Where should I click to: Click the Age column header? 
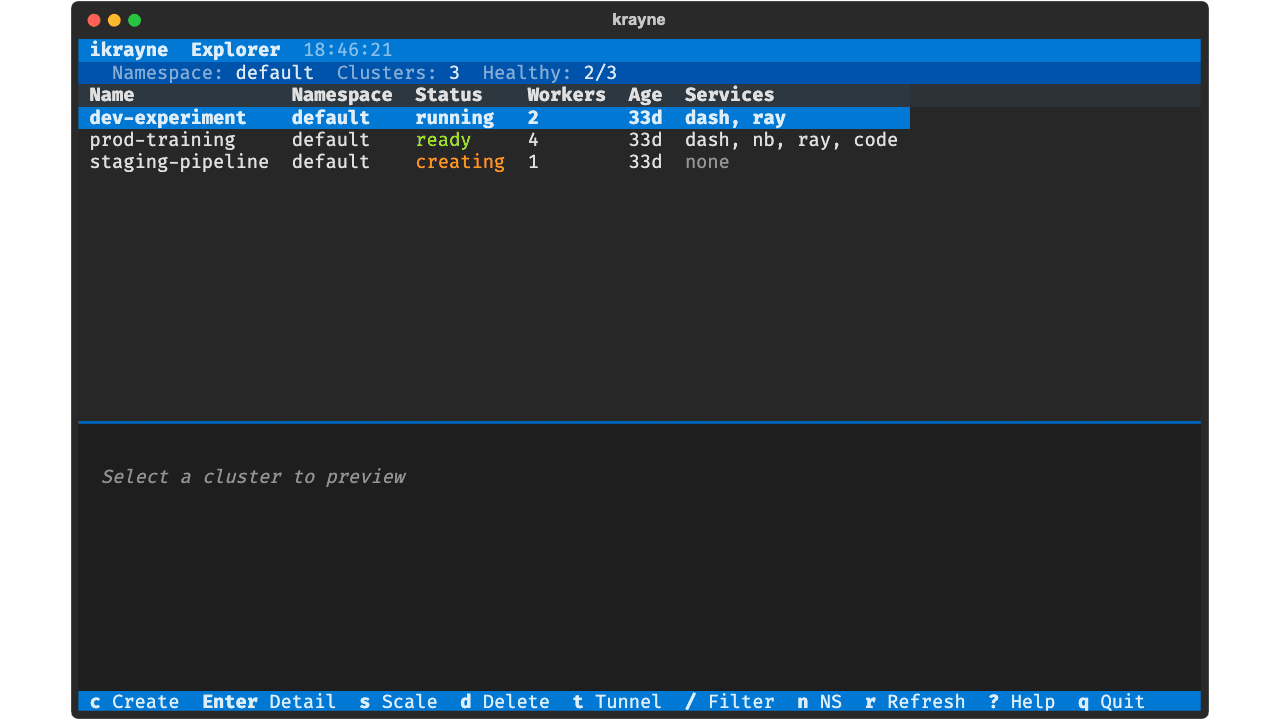coord(645,95)
